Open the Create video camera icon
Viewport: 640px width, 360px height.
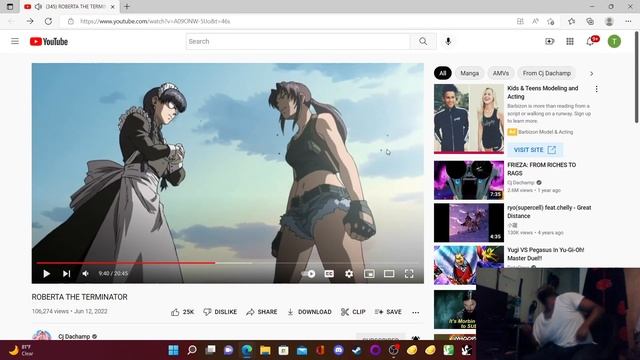point(549,41)
